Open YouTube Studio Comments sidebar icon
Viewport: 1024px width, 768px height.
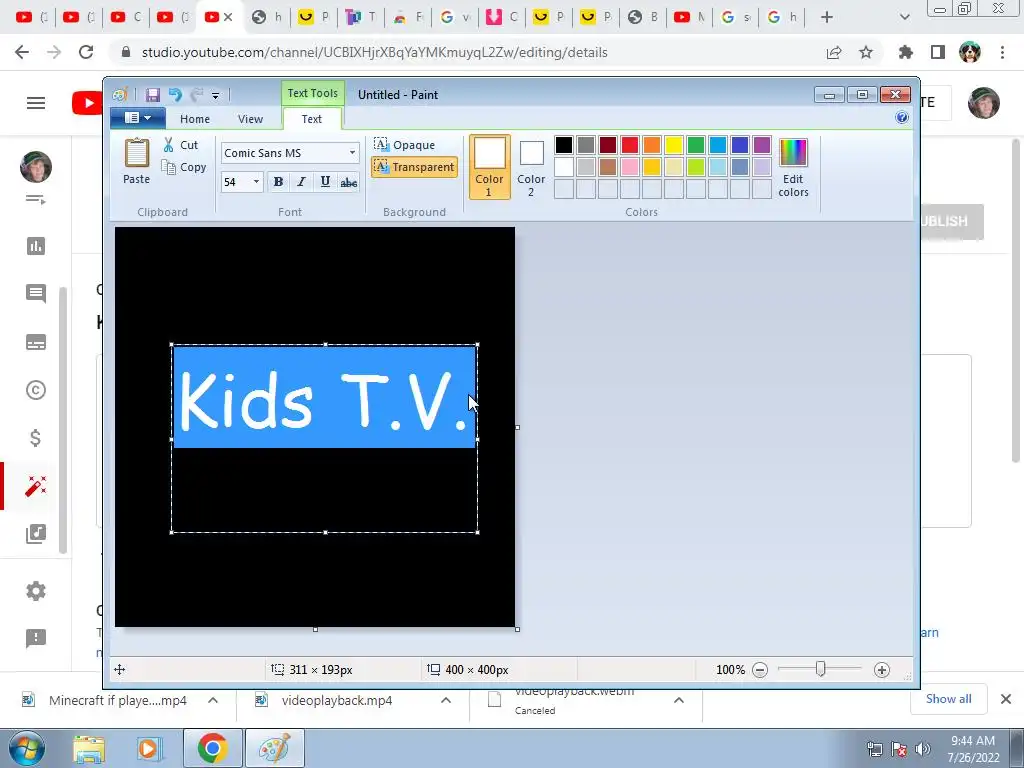tap(36, 294)
